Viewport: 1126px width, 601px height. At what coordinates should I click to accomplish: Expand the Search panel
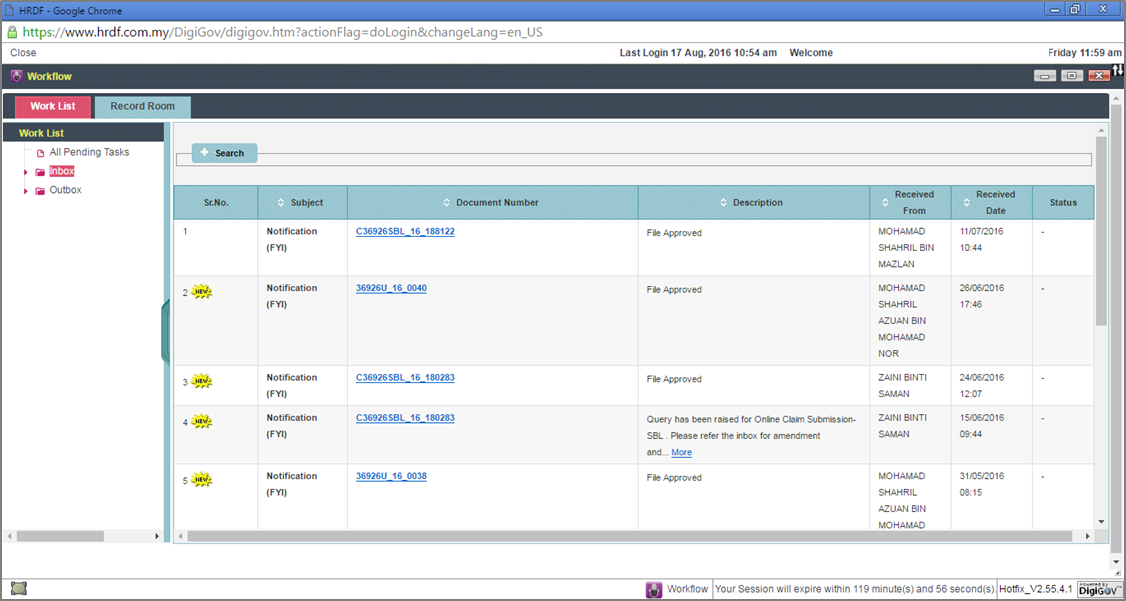click(x=224, y=153)
